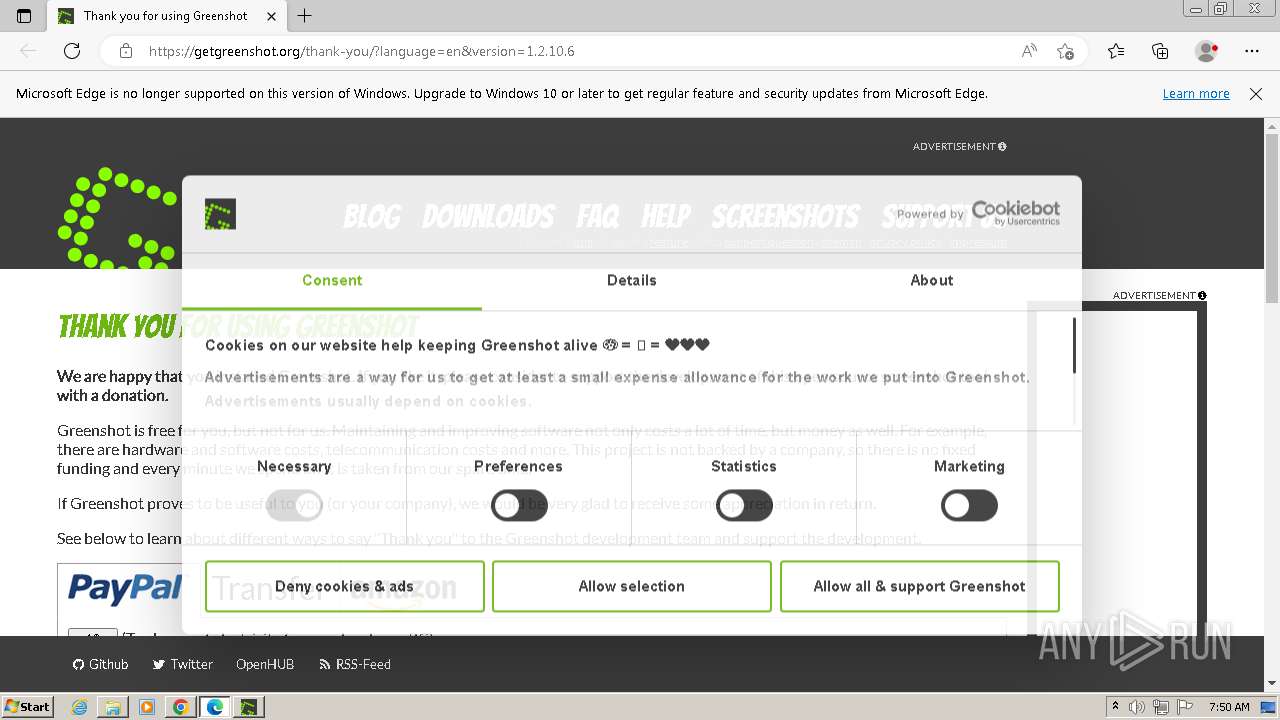
Task: Open Collections panel
Action: [x=1160, y=51]
